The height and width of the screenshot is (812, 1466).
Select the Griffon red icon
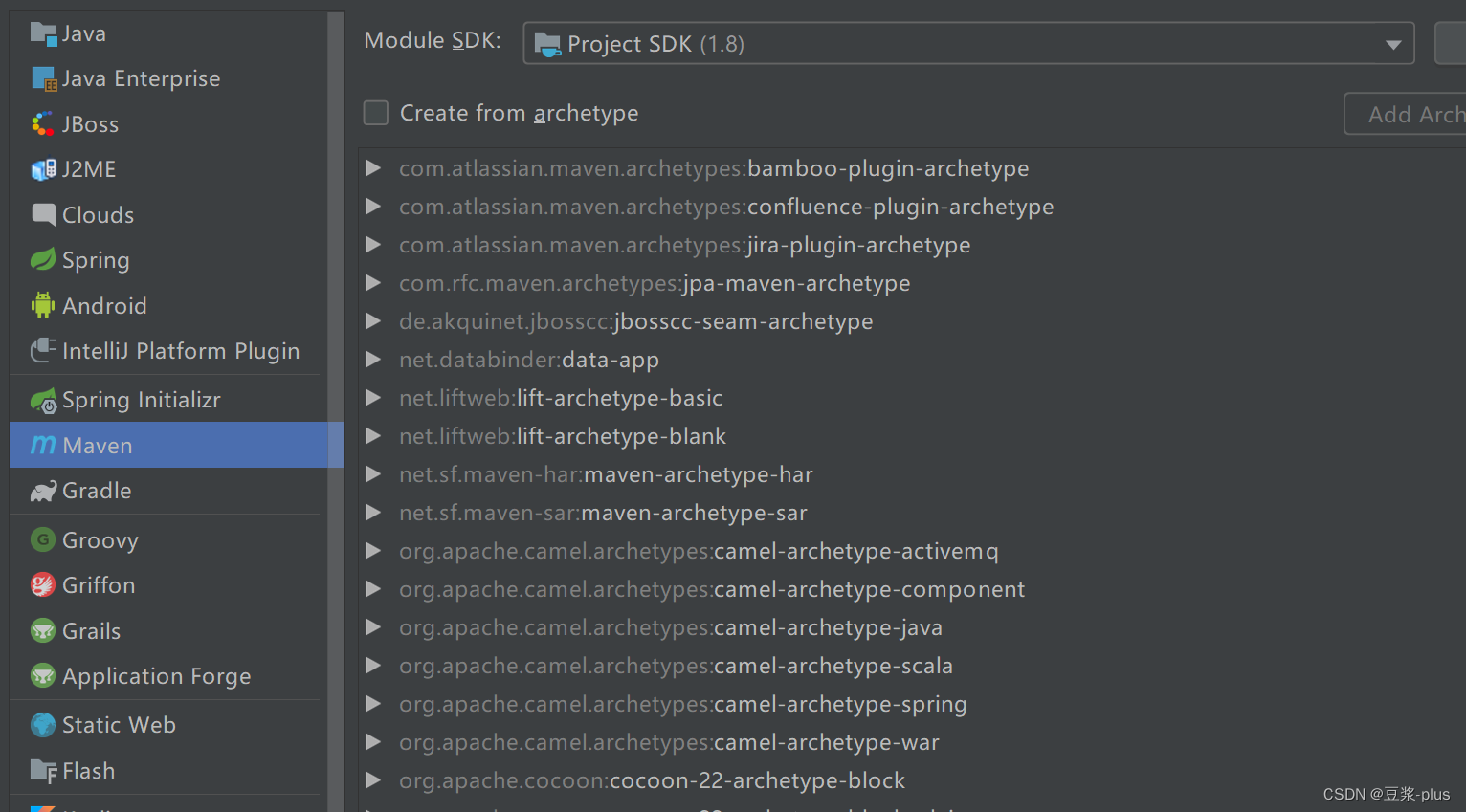(43, 584)
